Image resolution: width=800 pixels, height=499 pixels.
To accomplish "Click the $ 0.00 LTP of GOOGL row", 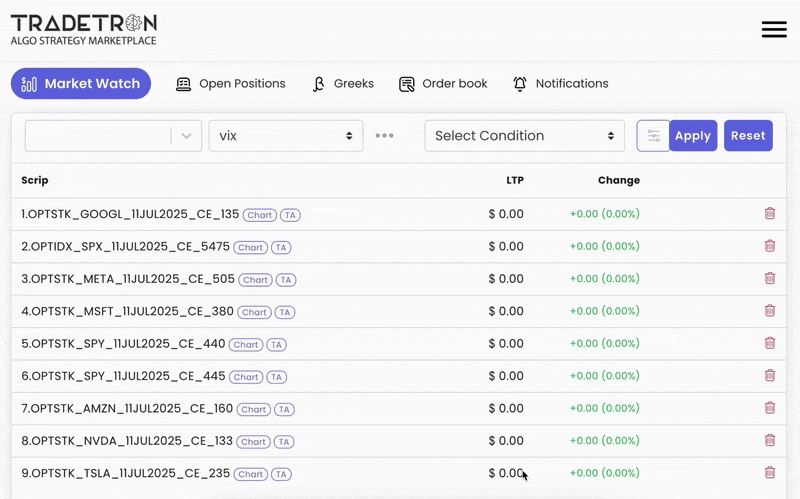I will pos(506,214).
